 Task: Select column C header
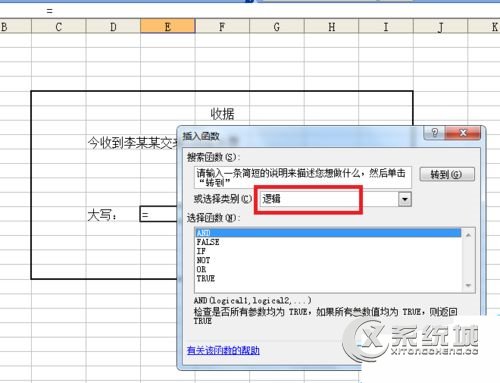(59, 26)
